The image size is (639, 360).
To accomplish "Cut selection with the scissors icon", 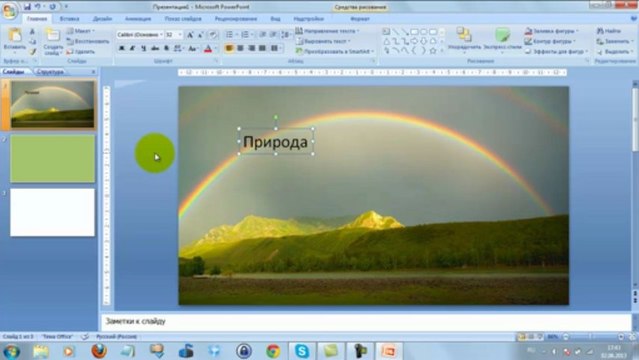I will [32, 31].
